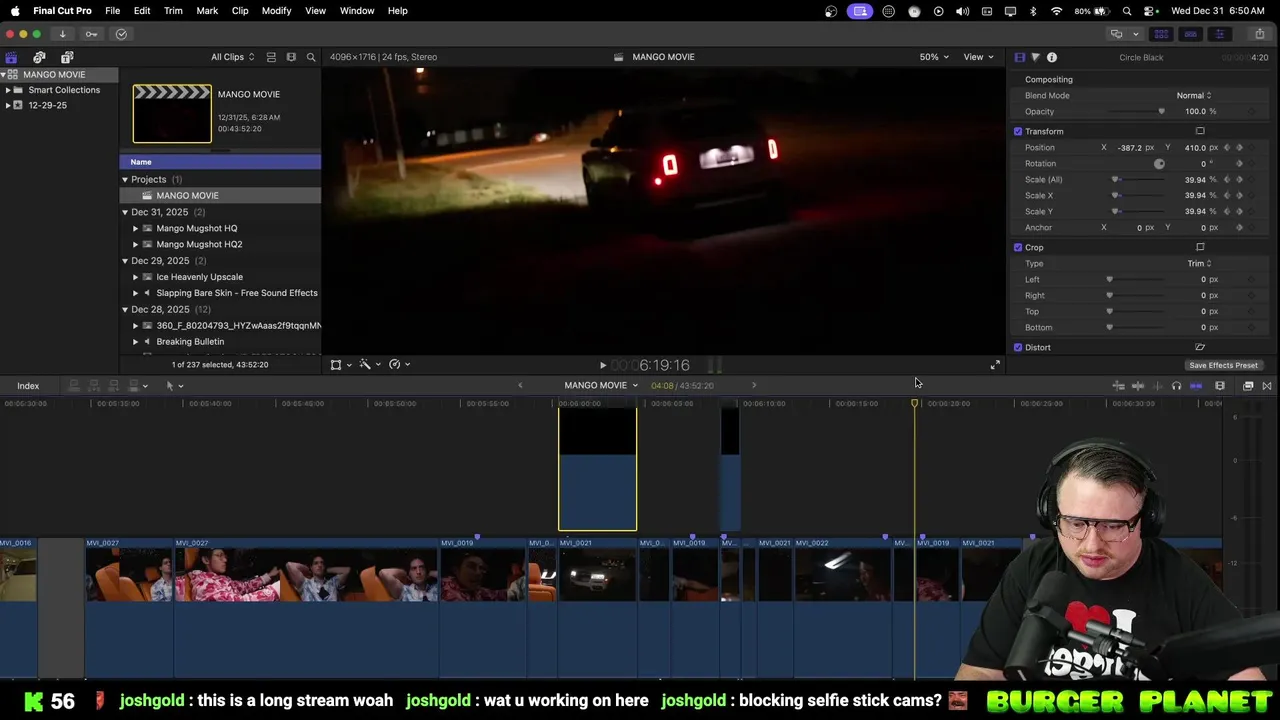Enter full screen viewer playback

pyautogui.click(x=995, y=366)
